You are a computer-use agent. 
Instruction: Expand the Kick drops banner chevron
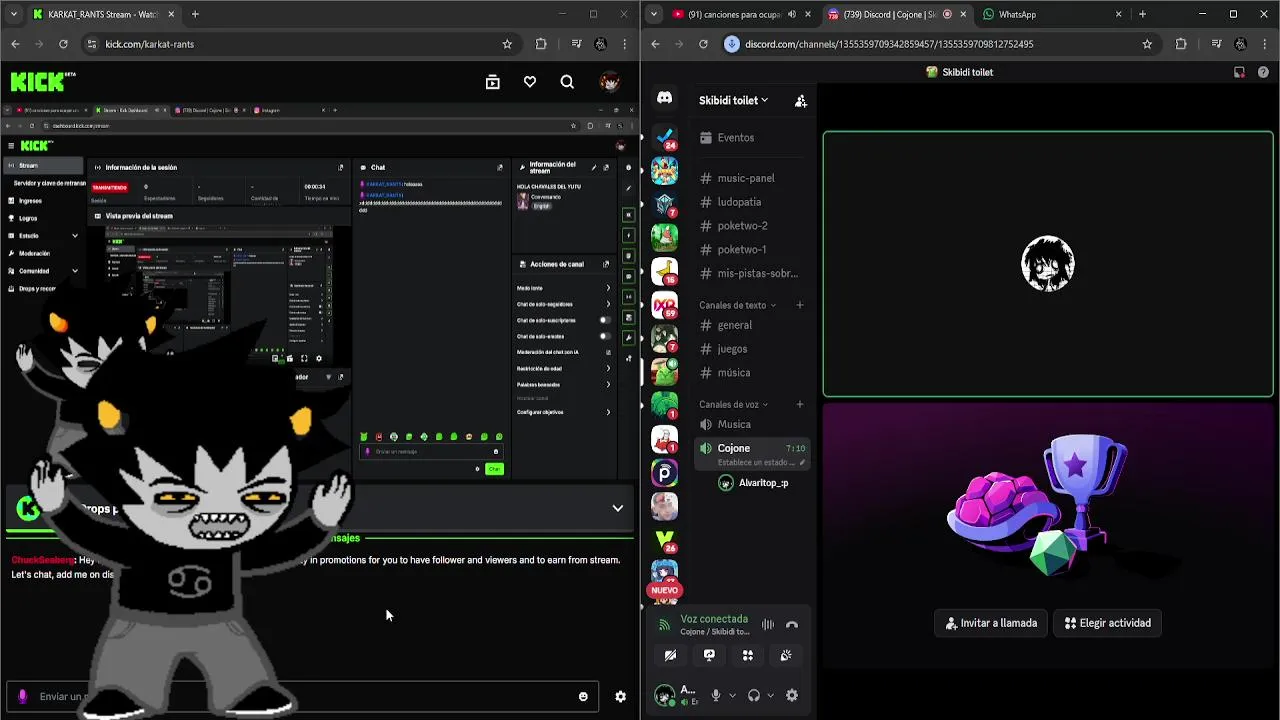click(x=618, y=508)
